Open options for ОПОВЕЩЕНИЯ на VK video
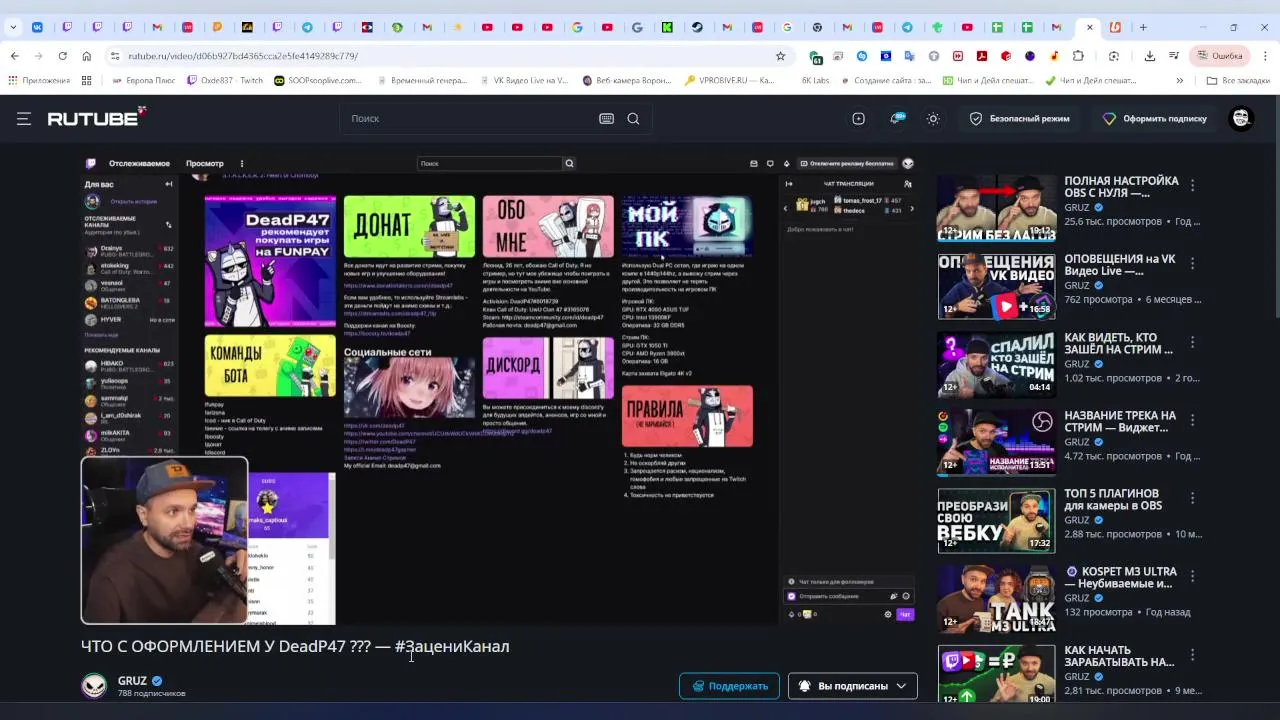The height and width of the screenshot is (720, 1280). coord(1192,263)
